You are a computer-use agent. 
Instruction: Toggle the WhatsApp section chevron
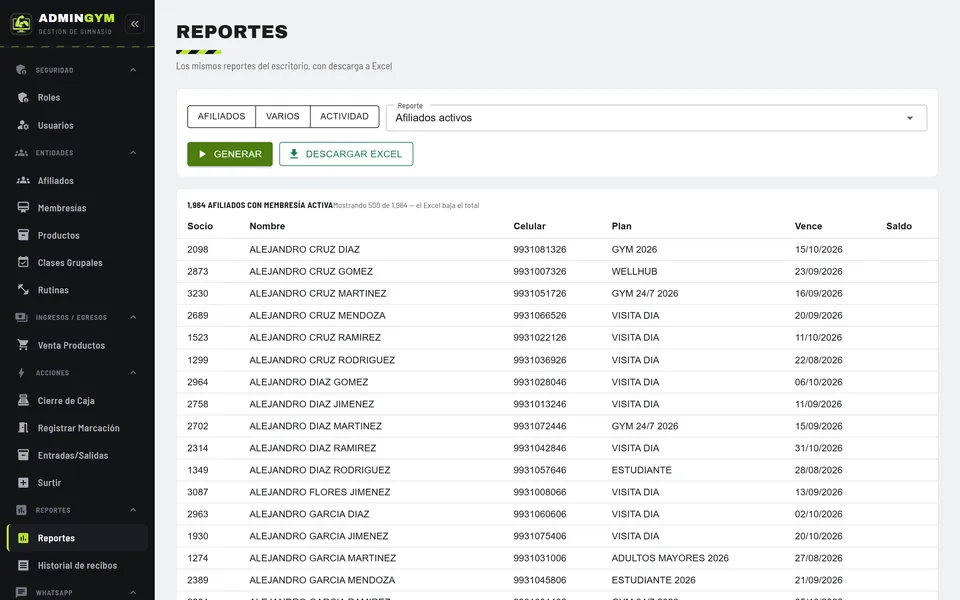tap(133, 592)
